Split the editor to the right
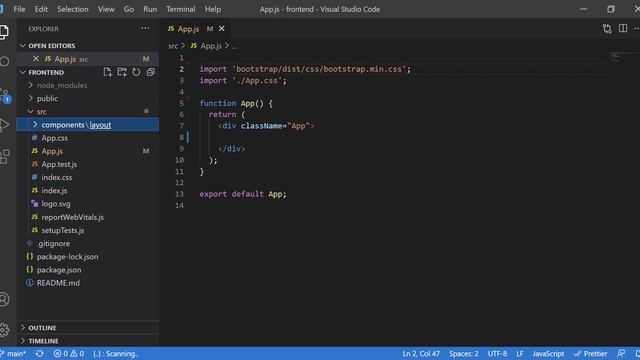The height and width of the screenshot is (360, 640). click(623, 29)
